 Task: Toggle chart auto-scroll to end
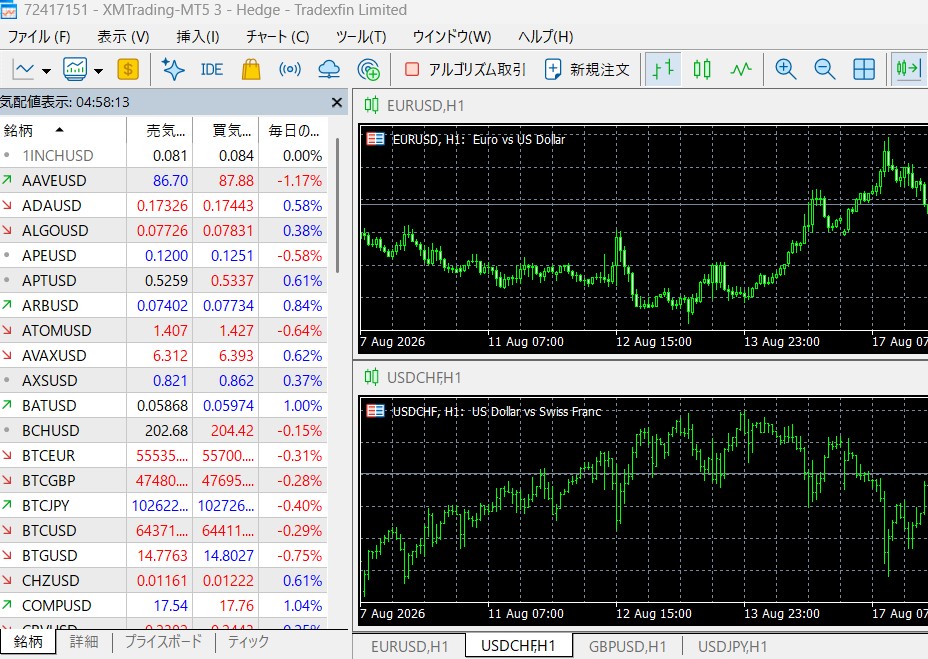[x=908, y=70]
